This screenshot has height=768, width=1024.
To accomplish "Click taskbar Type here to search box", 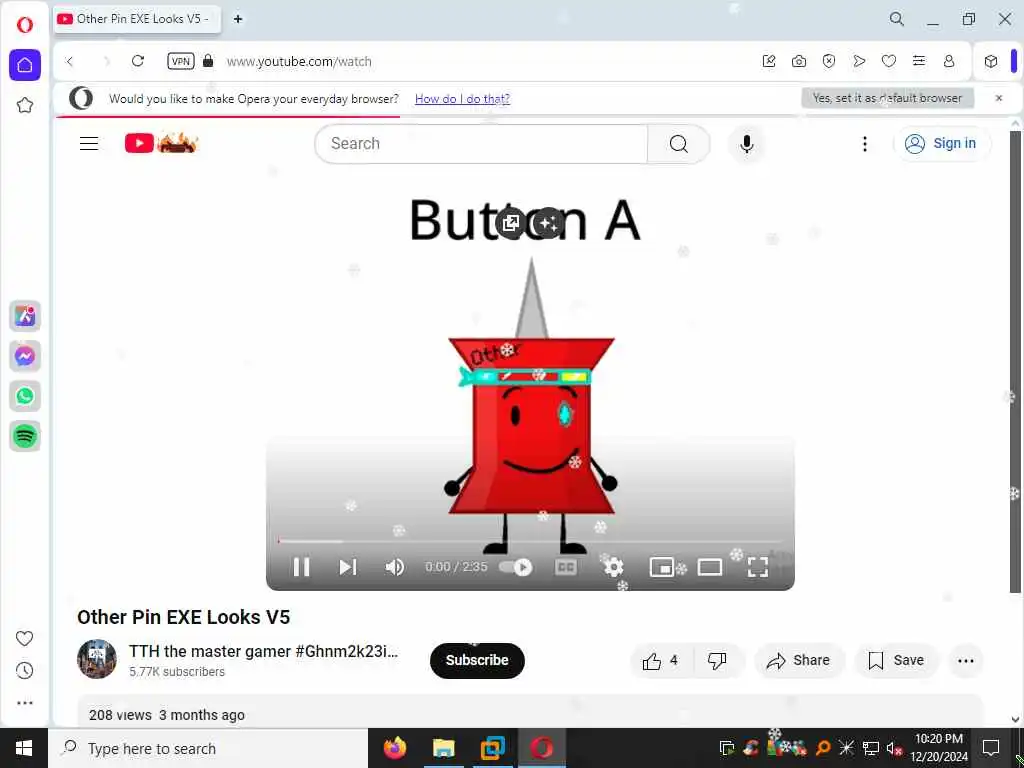I will pos(208,748).
